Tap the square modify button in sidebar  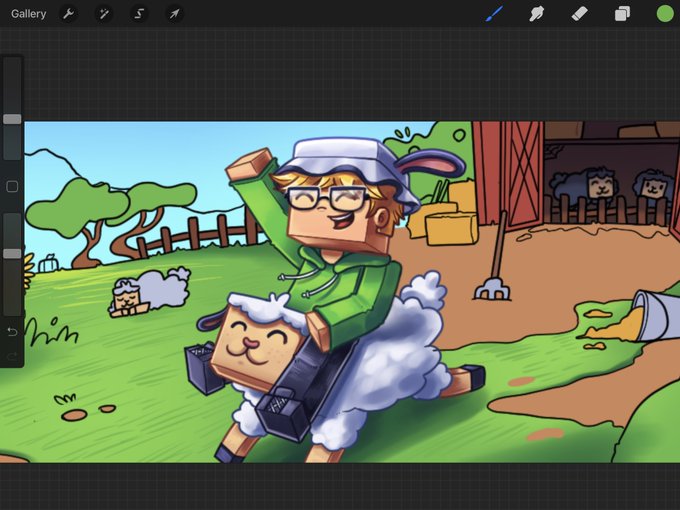pyautogui.click(x=12, y=186)
